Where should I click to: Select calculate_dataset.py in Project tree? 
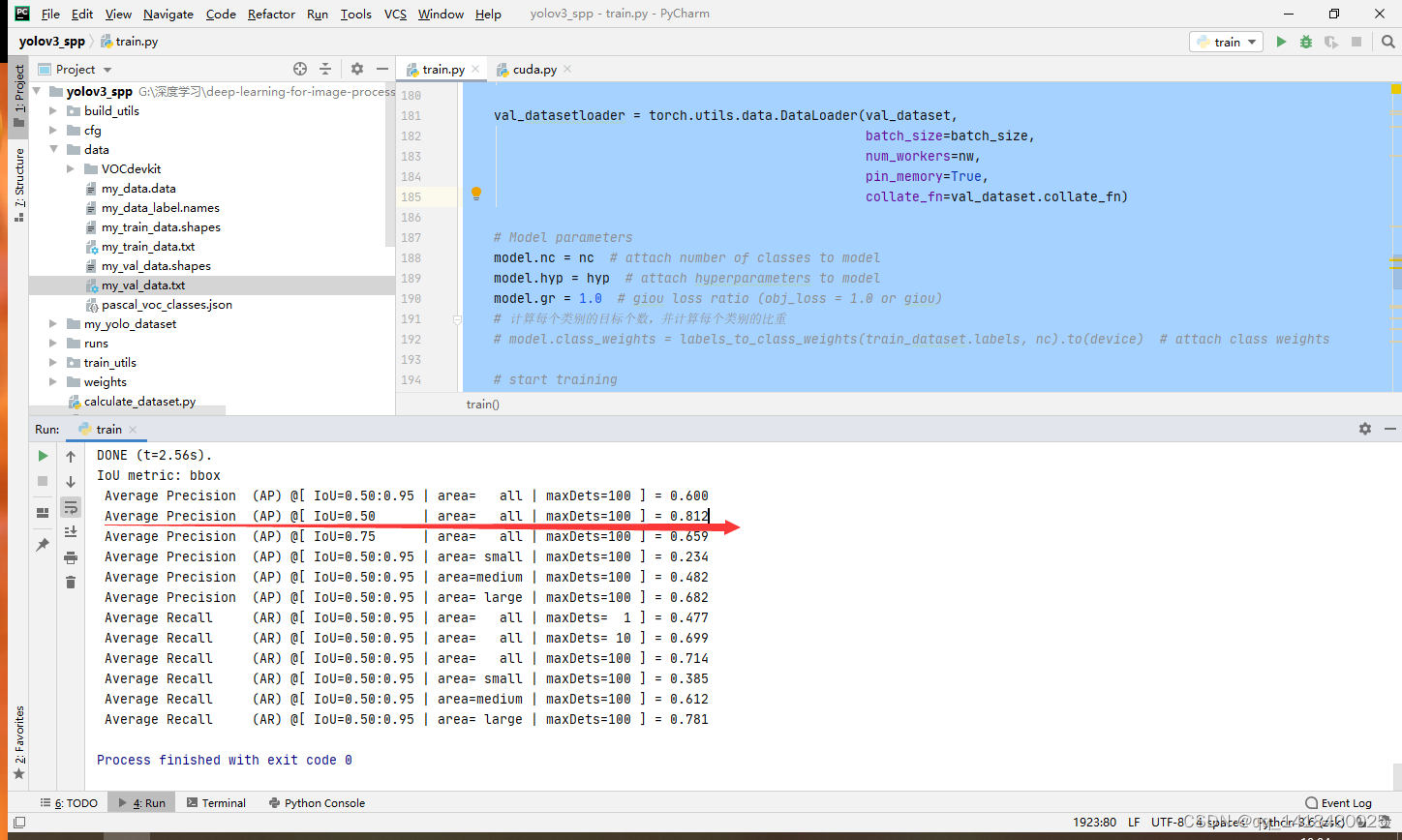(x=139, y=401)
